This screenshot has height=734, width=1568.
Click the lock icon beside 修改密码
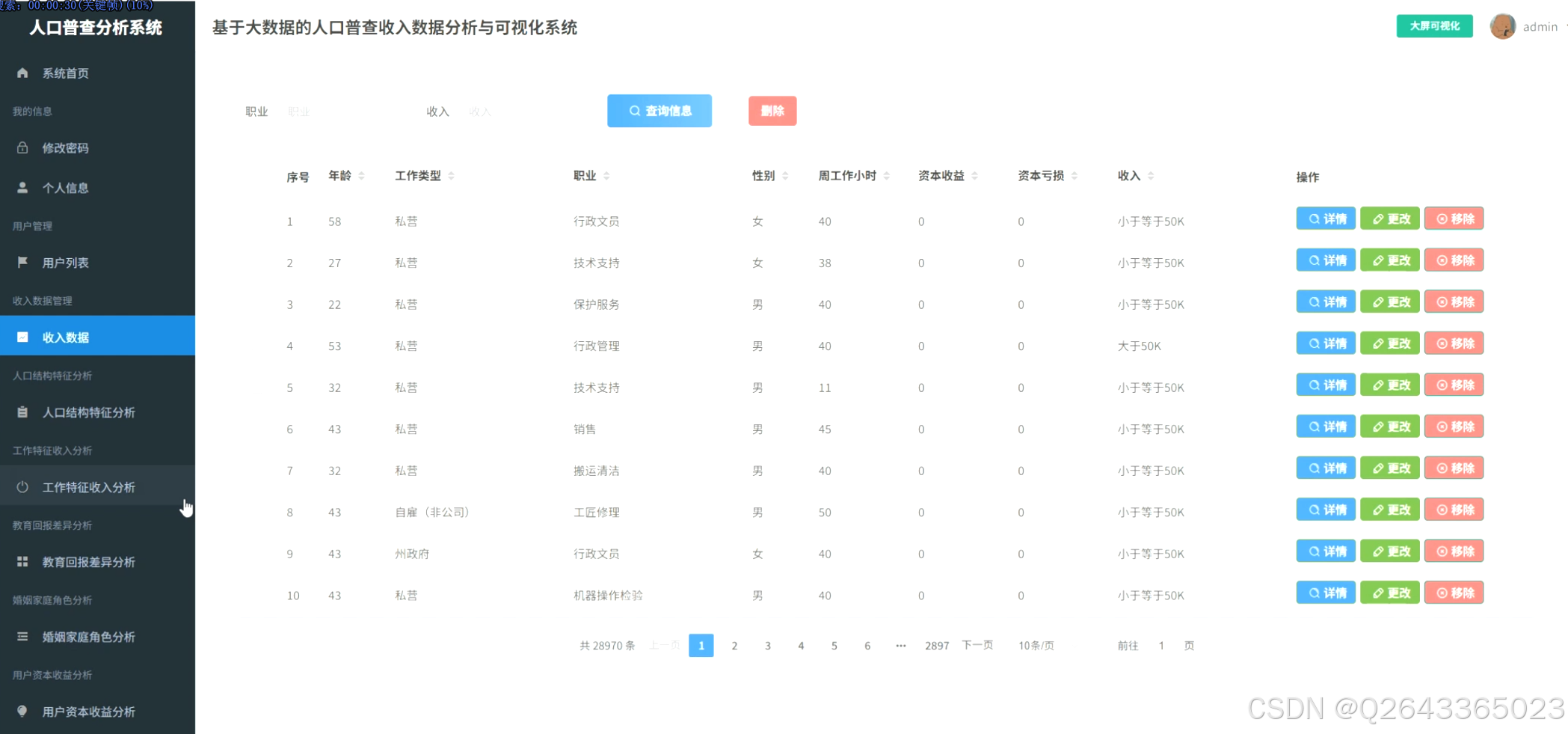pyautogui.click(x=22, y=147)
